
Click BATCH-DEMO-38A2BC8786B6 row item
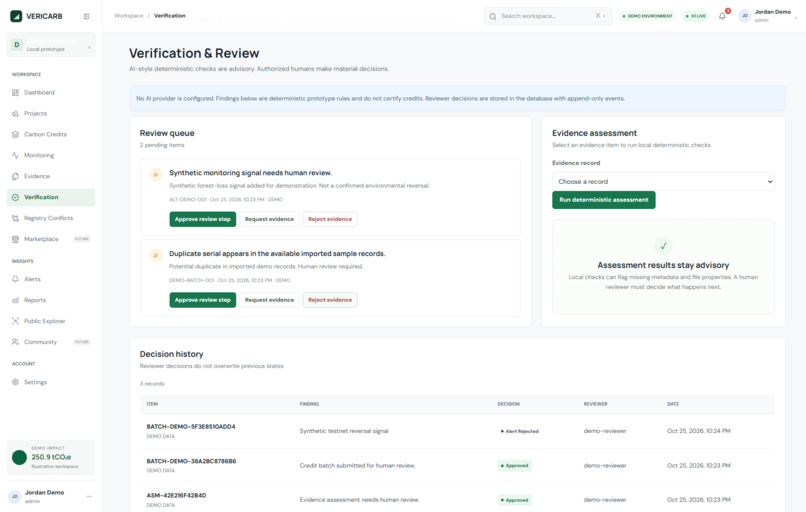(191, 461)
